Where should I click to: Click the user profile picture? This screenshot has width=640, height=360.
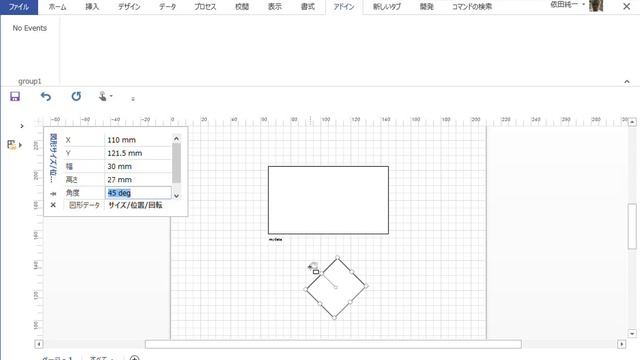click(x=596, y=6)
